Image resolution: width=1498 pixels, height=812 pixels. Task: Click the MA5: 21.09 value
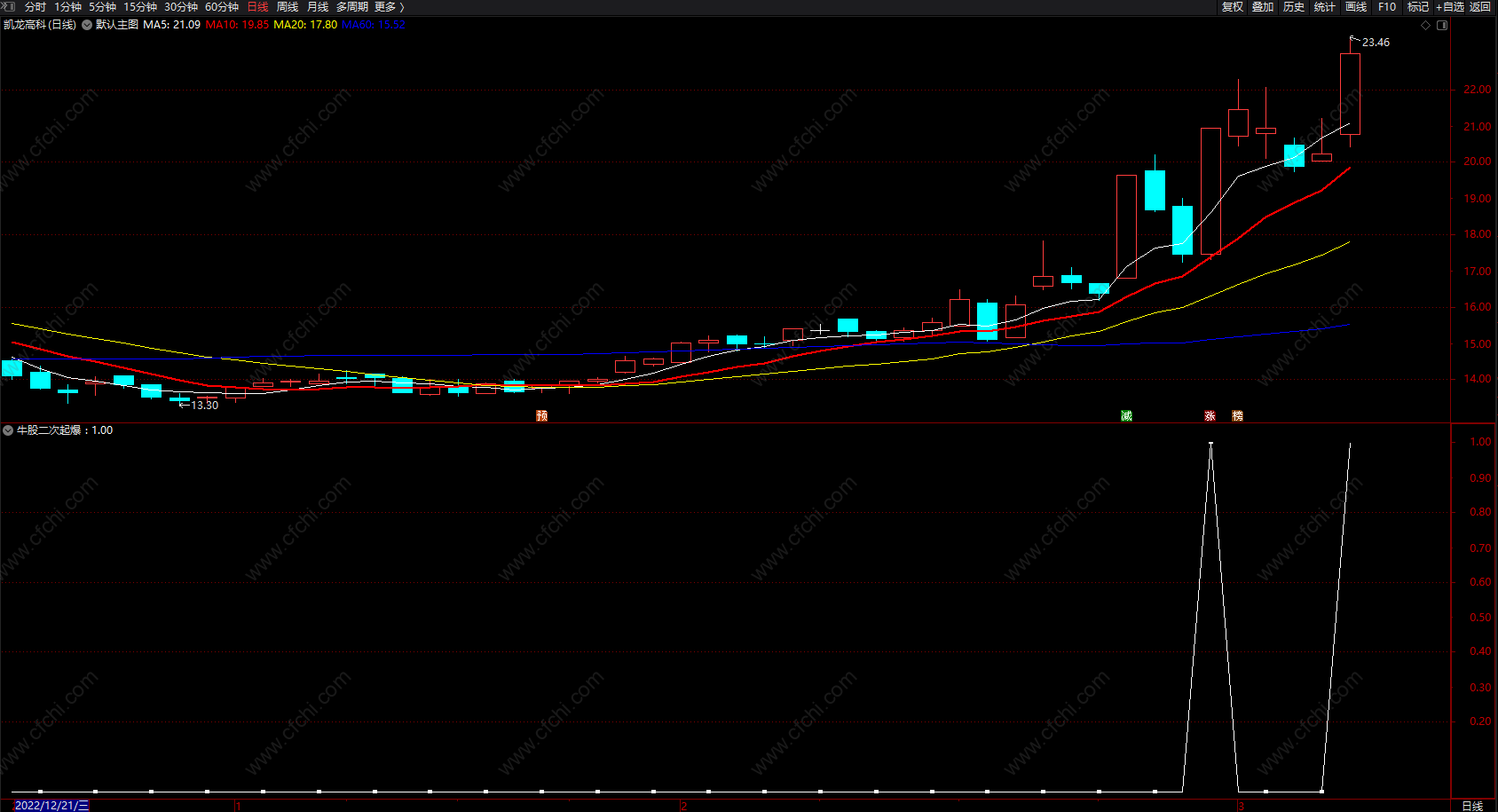(172, 25)
